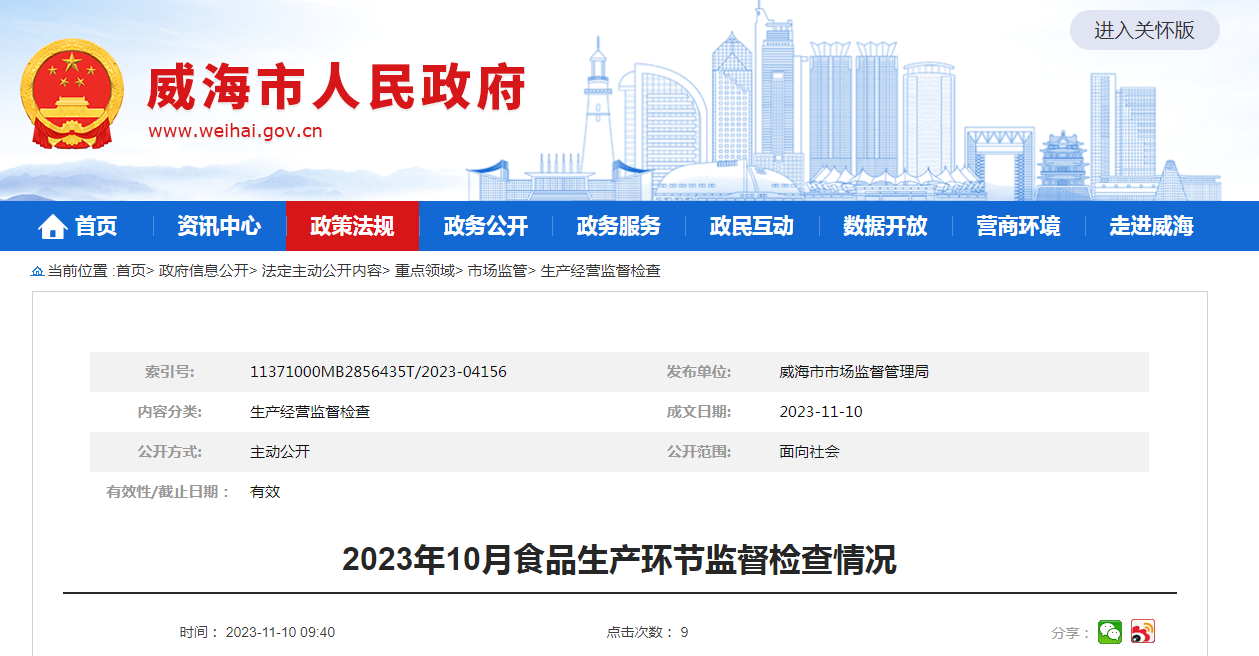Image resolution: width=1259 pixels, height=656 pixels.
Task: Open the 资讯中心 menu item
Action: [219, 227]
